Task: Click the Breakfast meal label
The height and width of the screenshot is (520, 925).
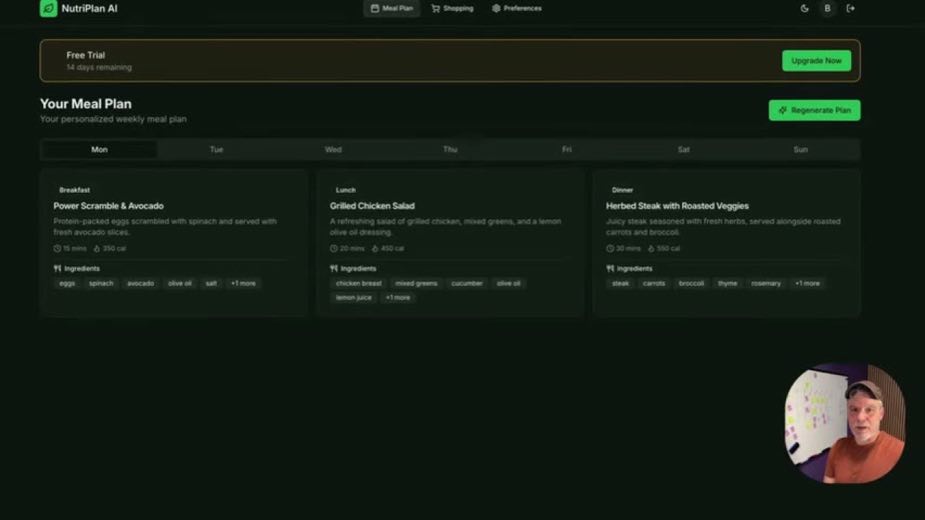Action: [x=74, y=190]
